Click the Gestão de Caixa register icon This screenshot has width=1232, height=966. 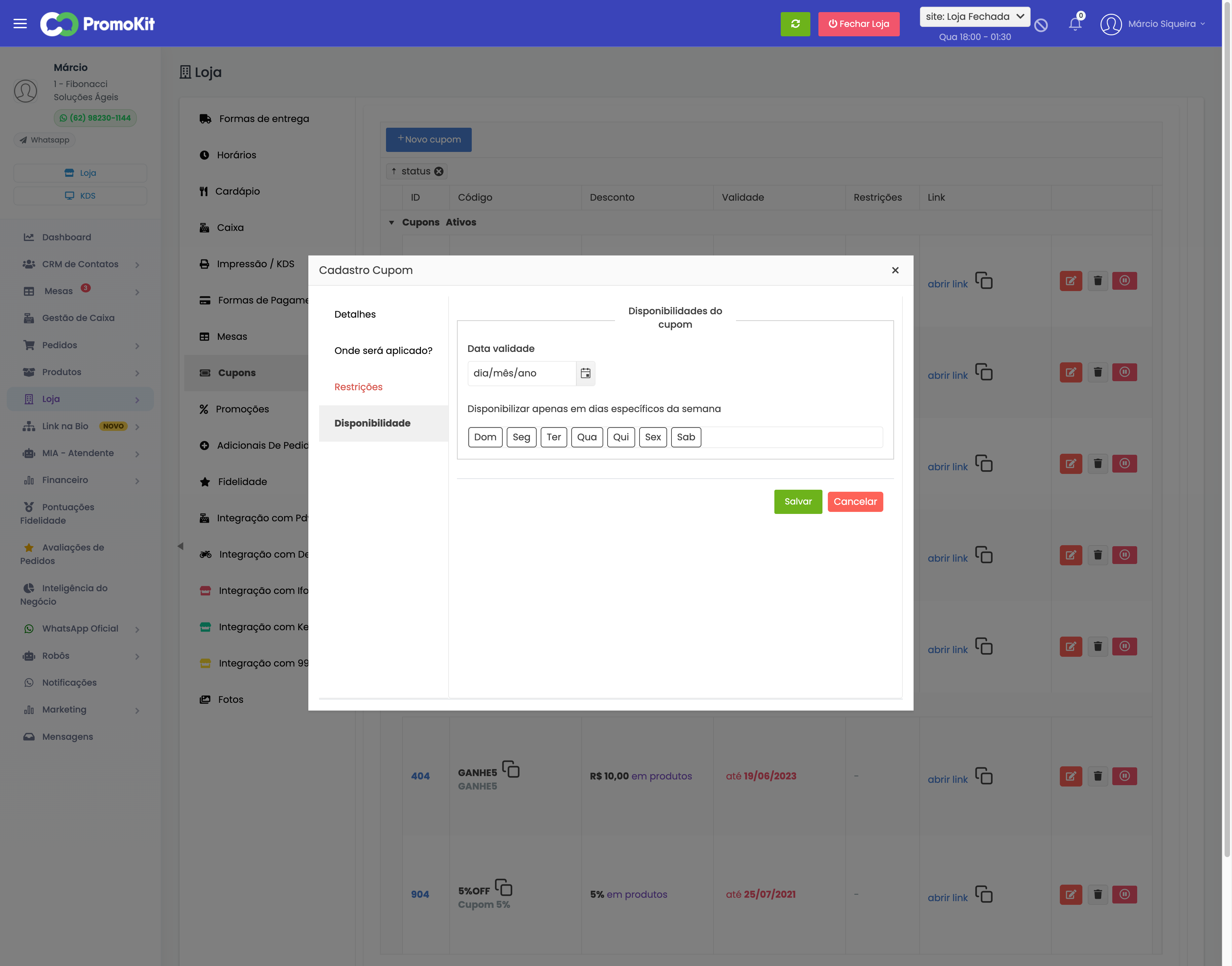point(29,318)
